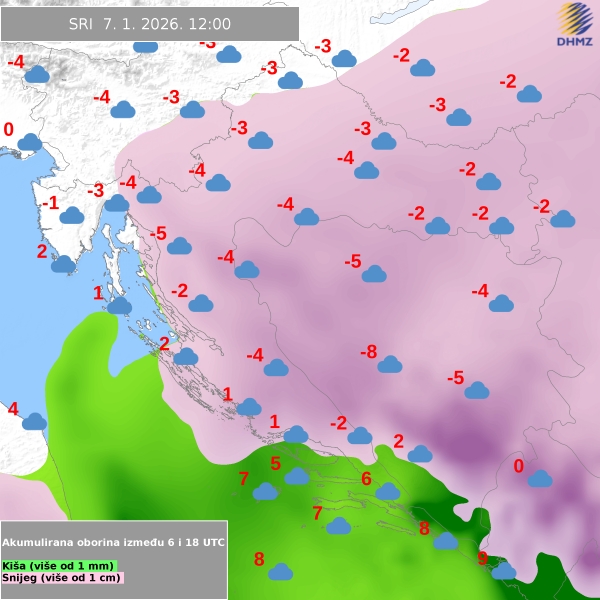Image resolution: width=600 pixels, height=600 pixels.
Task: Click cloud icon beside 0 in snow zone
Action: point(540,479)
